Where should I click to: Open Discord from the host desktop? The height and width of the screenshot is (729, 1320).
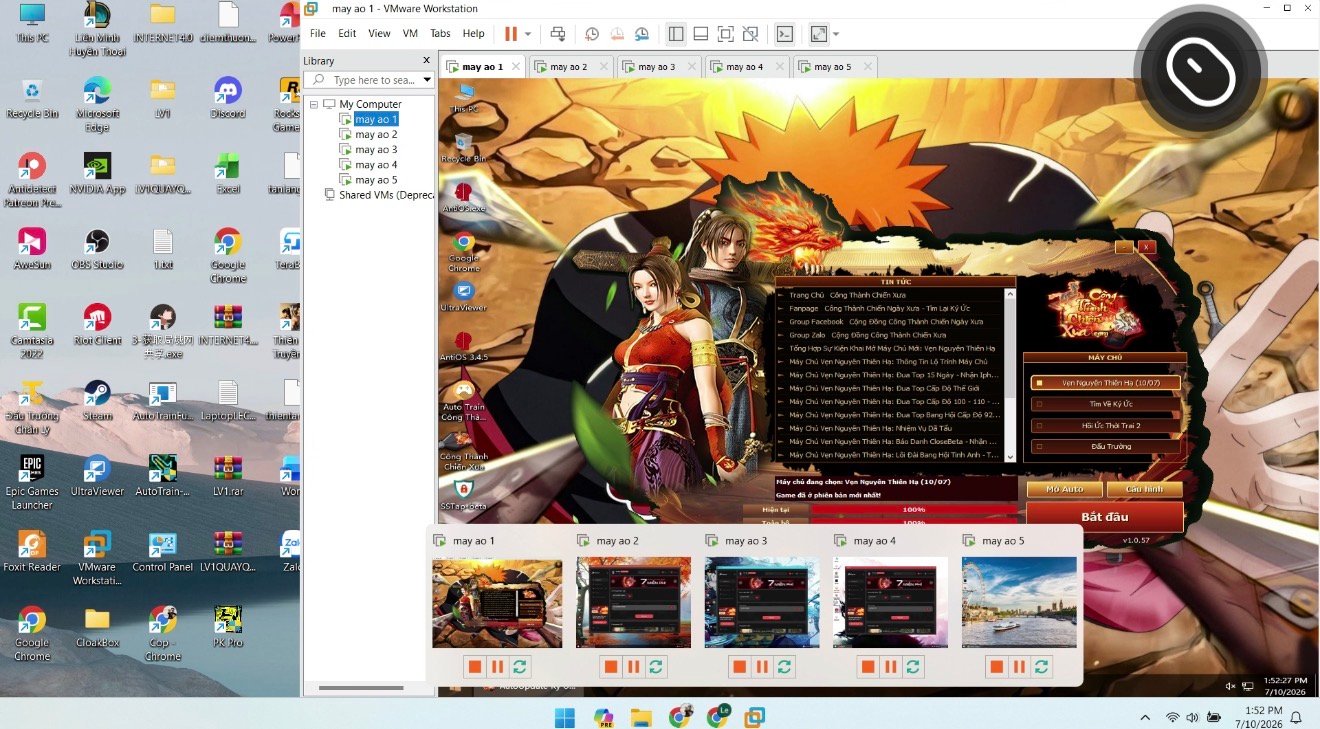(x=228, y=97)
